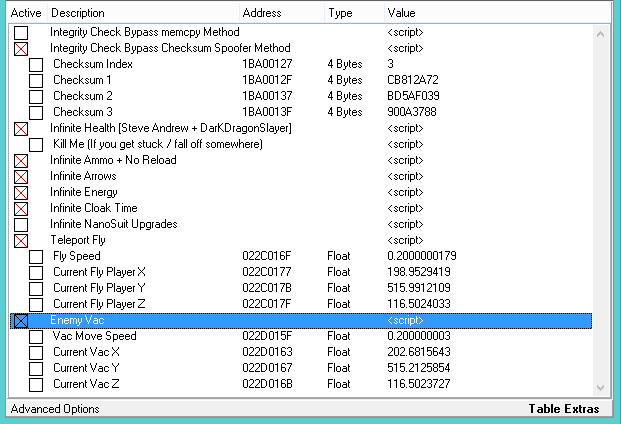The image size is (621, 424).
Task: Select Current Vac X value 202.6815643
Action: tap(419, 352)
